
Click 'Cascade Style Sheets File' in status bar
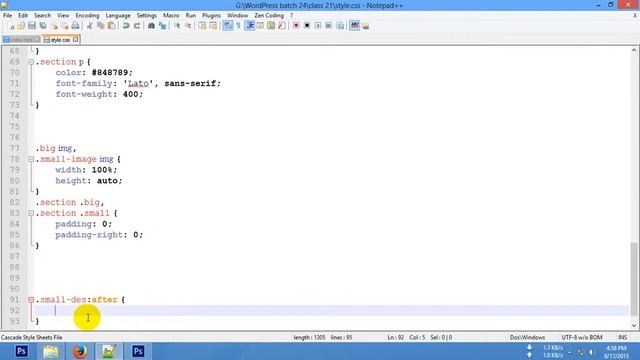(32, 338)
